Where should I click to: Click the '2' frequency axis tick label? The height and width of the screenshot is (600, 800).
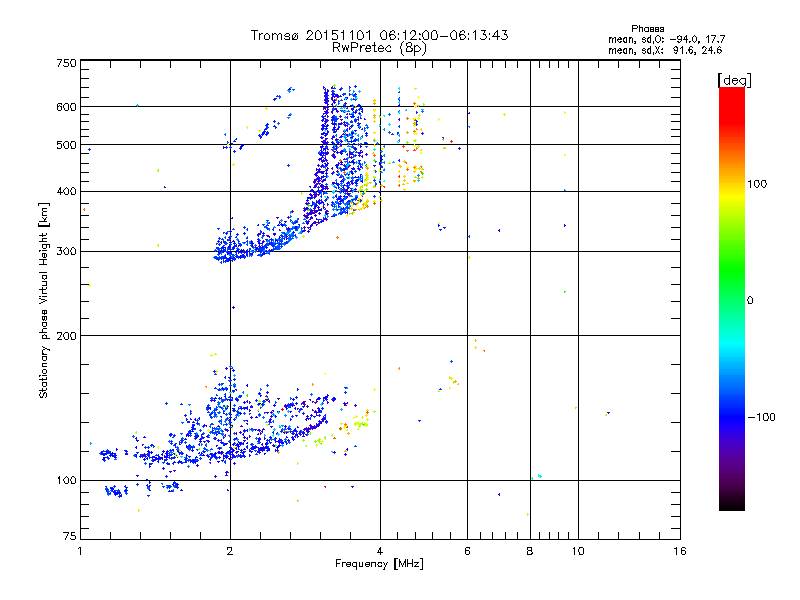[x=230, y=551]
